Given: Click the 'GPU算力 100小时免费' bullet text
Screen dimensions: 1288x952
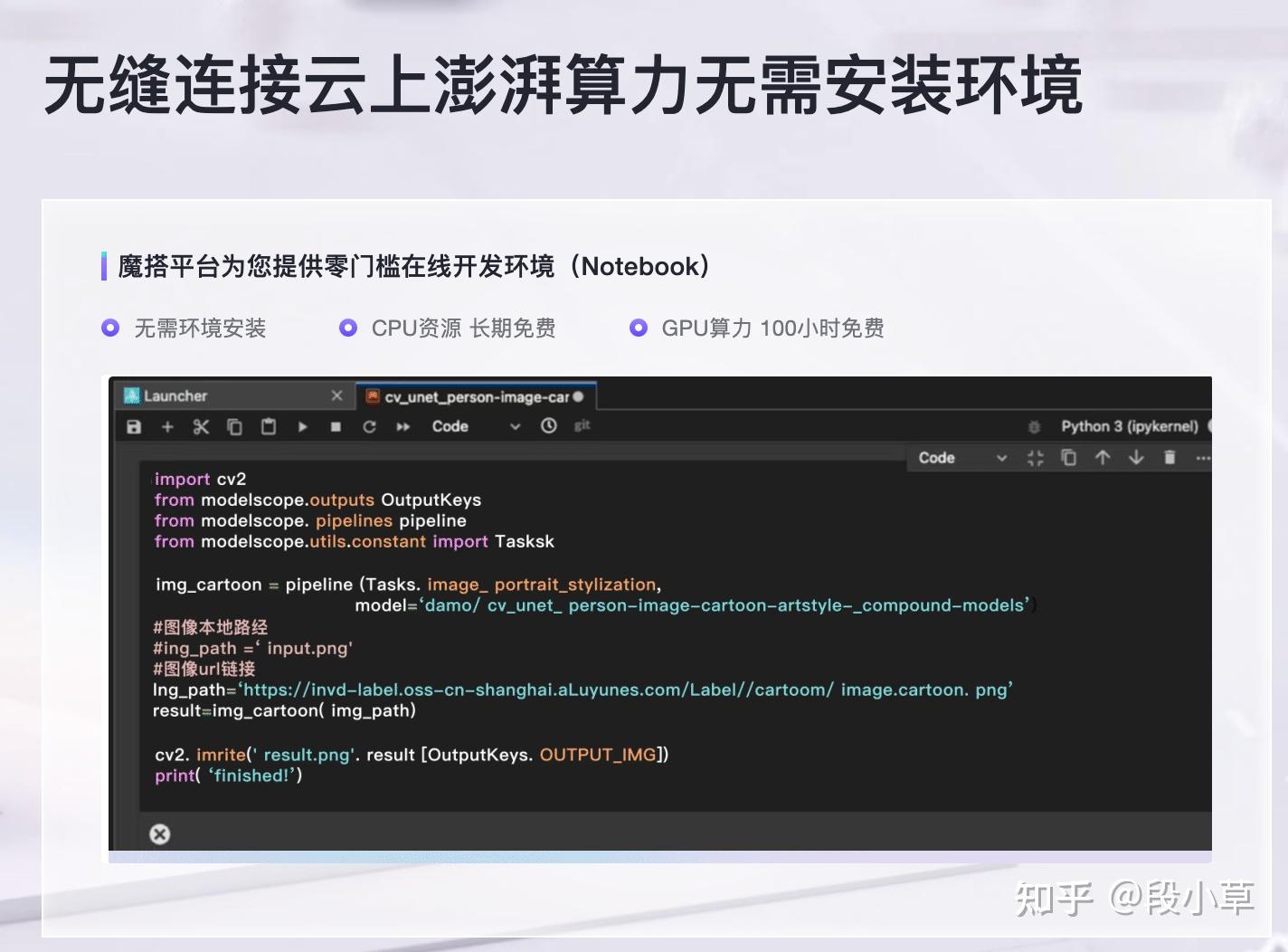Looking at the screenshot, I should coord(772,328).
